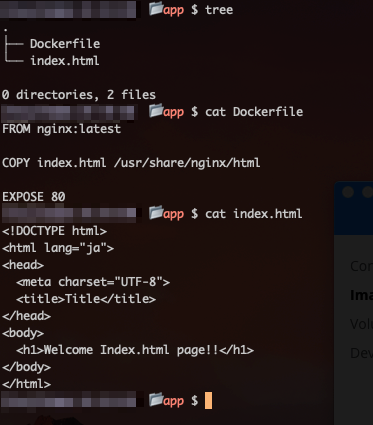
Task: Open the Containers item in background window
Action: point(361,266)
